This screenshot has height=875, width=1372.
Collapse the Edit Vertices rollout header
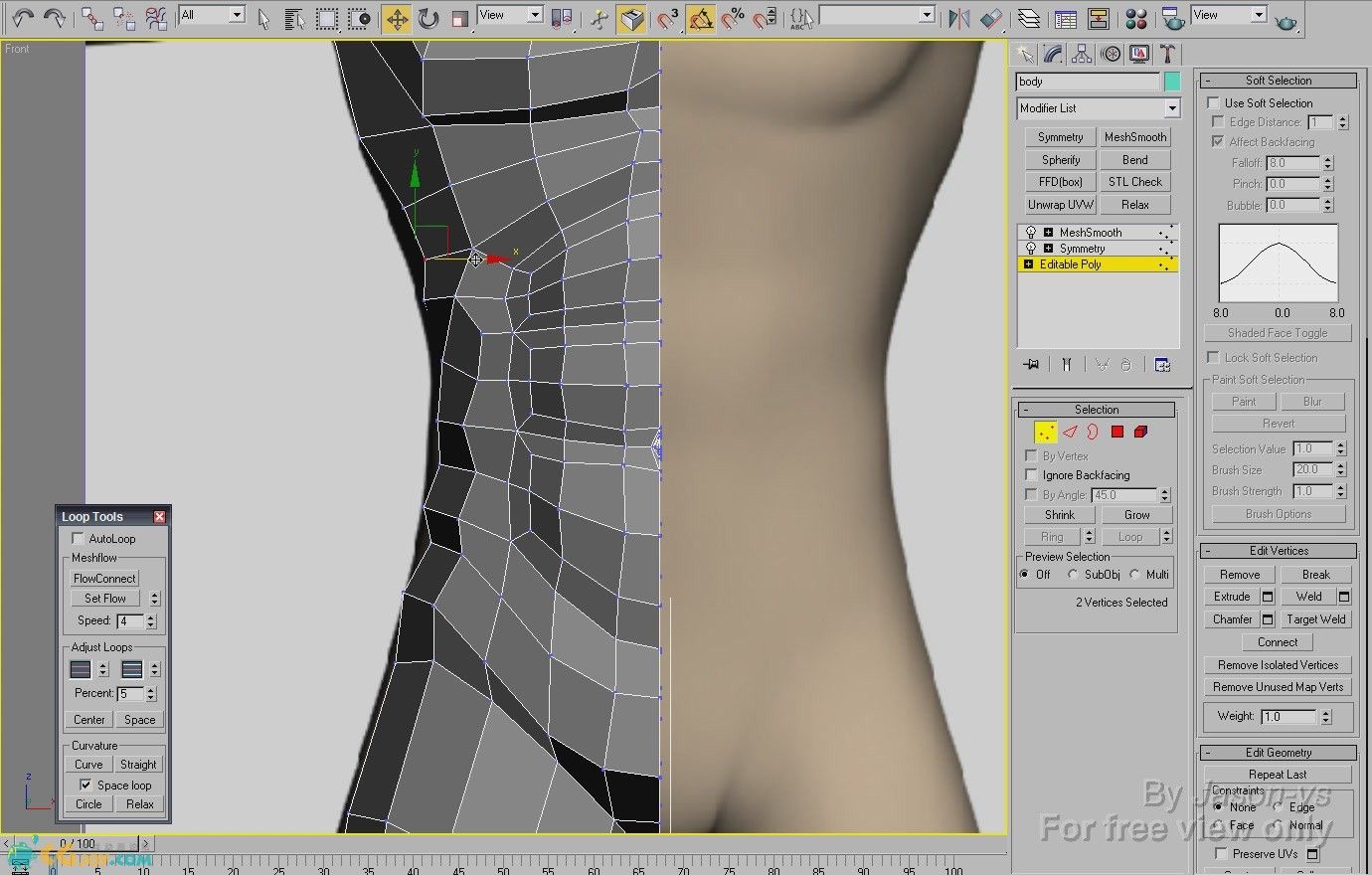(1279, 551)
